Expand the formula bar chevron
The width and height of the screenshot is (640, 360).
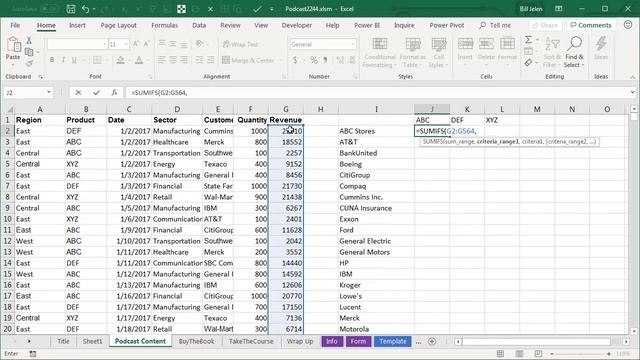click(632, 93)
